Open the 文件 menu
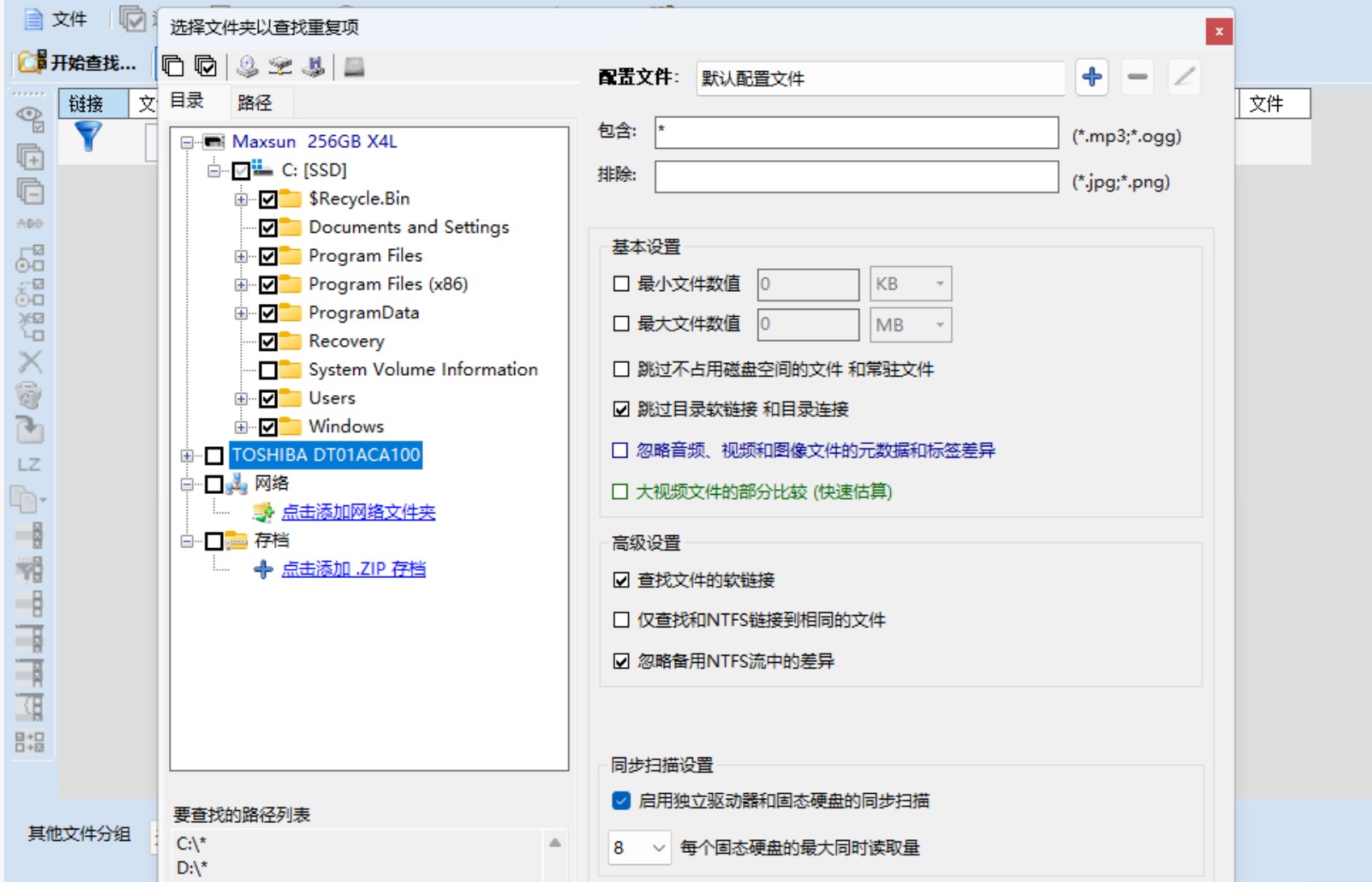Image resolution: width=1372 pixels, height=882 pixels. pyautogui.click(x=57, y=19)
